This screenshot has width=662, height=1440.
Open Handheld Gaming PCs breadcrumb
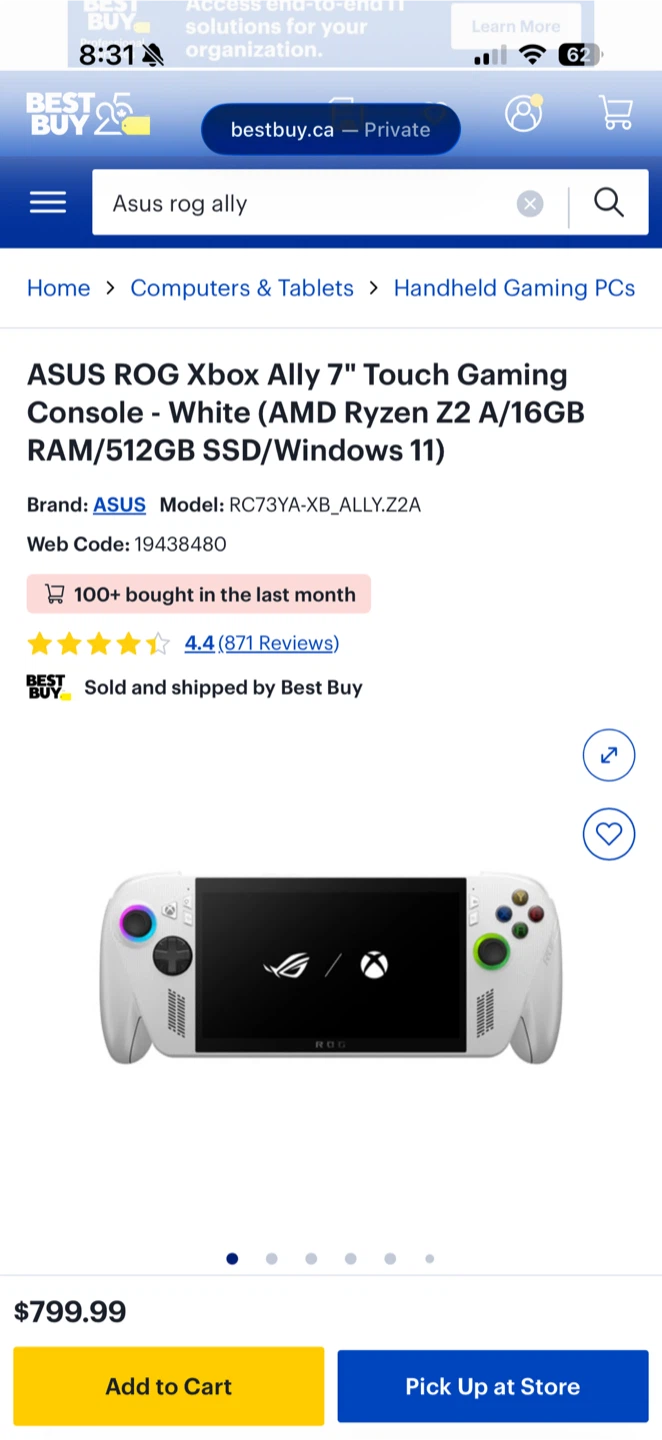(514, 288)
